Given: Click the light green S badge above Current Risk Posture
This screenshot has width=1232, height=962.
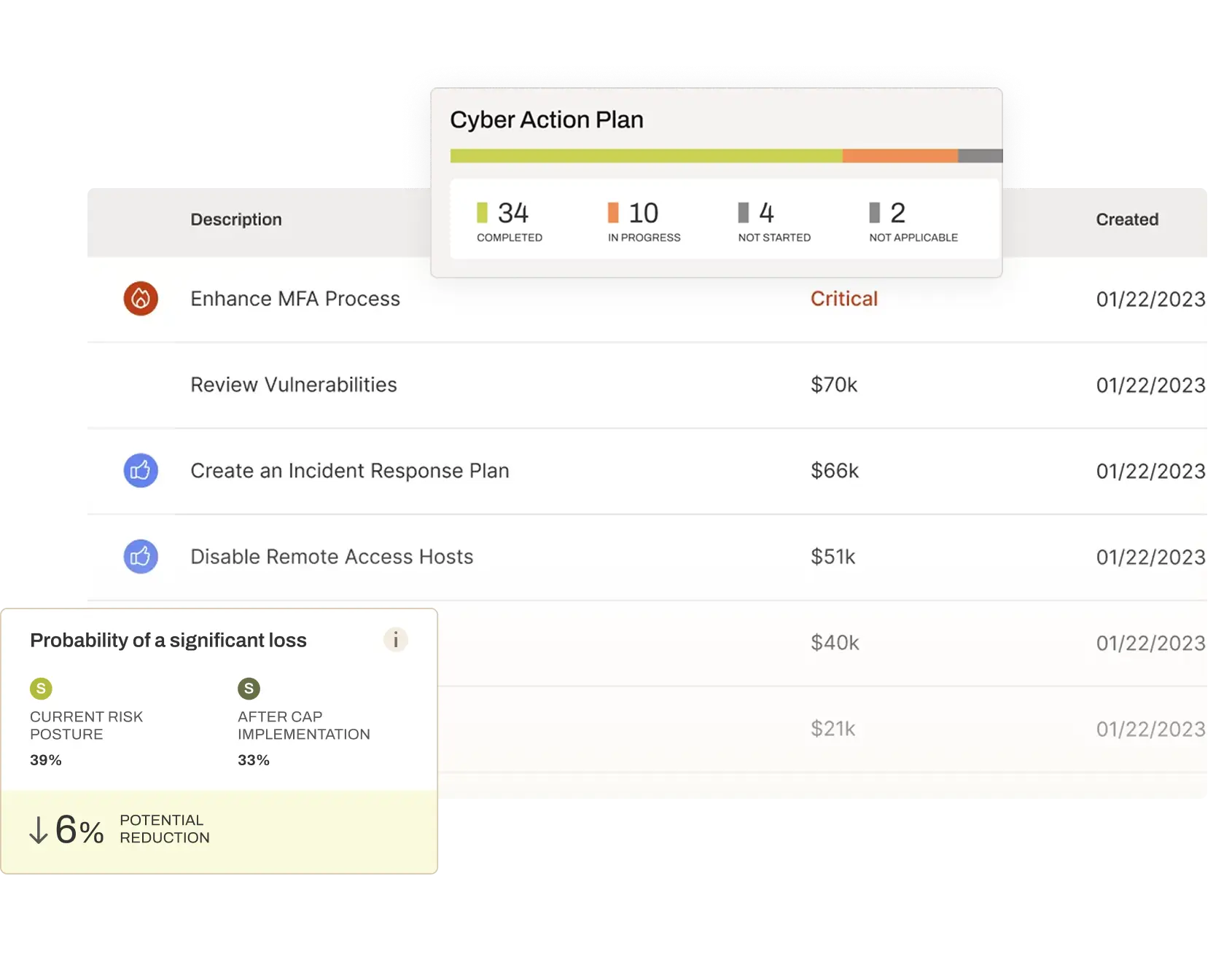Looking at the screenshot, I should [41, 688].
